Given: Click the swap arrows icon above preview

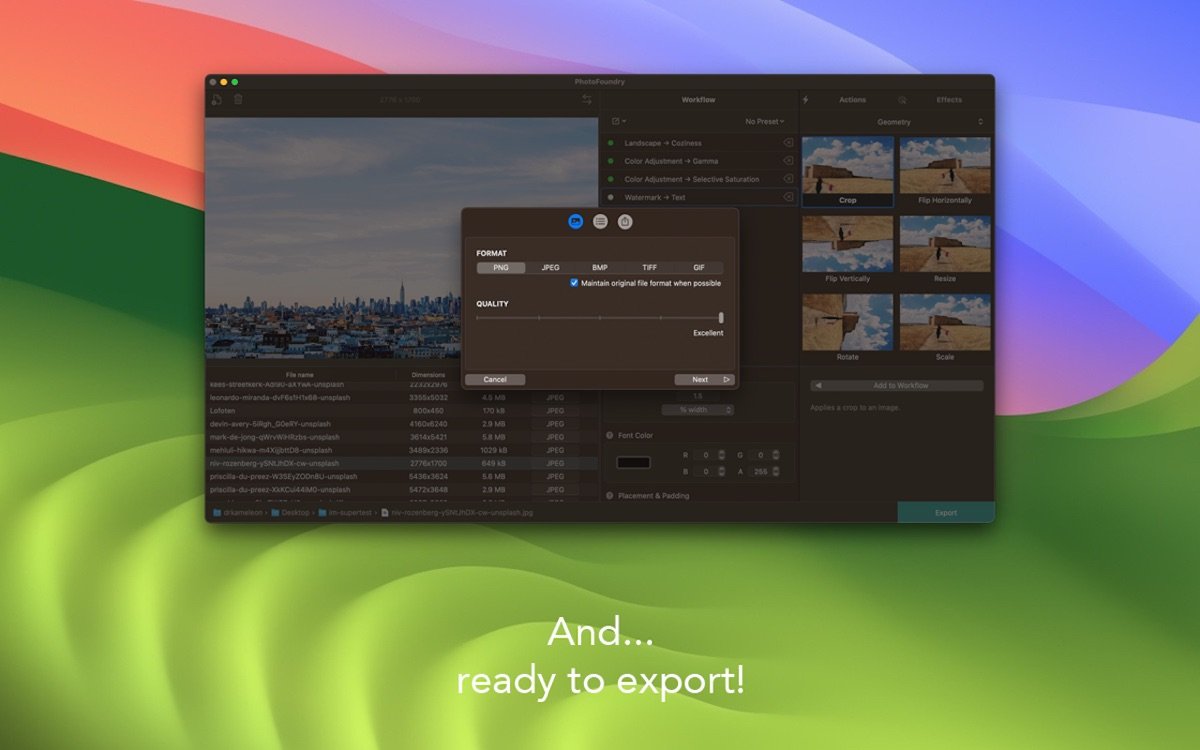Looking at the screenshot, I should click(587, 99).
